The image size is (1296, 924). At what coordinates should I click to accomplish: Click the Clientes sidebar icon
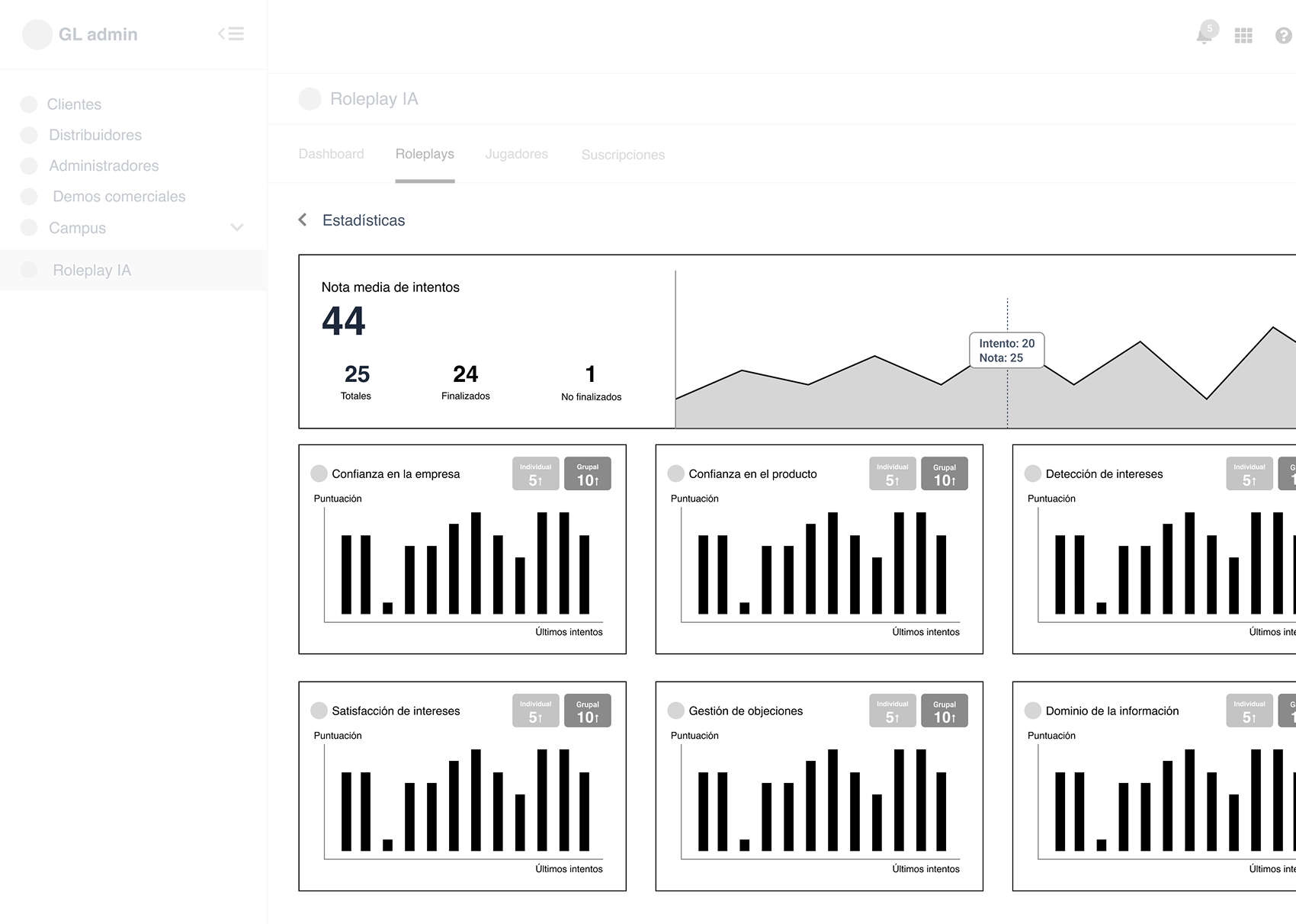click(29, 104)
